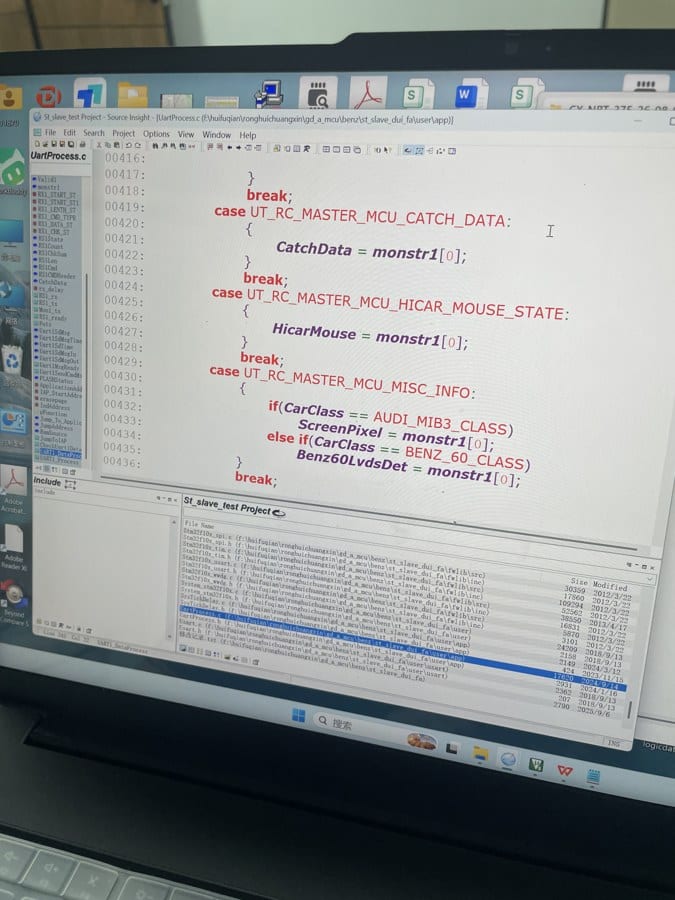675x900 pixels.
Task: Open the Beyond Compare 5 desktop icon
Action: click(x=13, y=603)
